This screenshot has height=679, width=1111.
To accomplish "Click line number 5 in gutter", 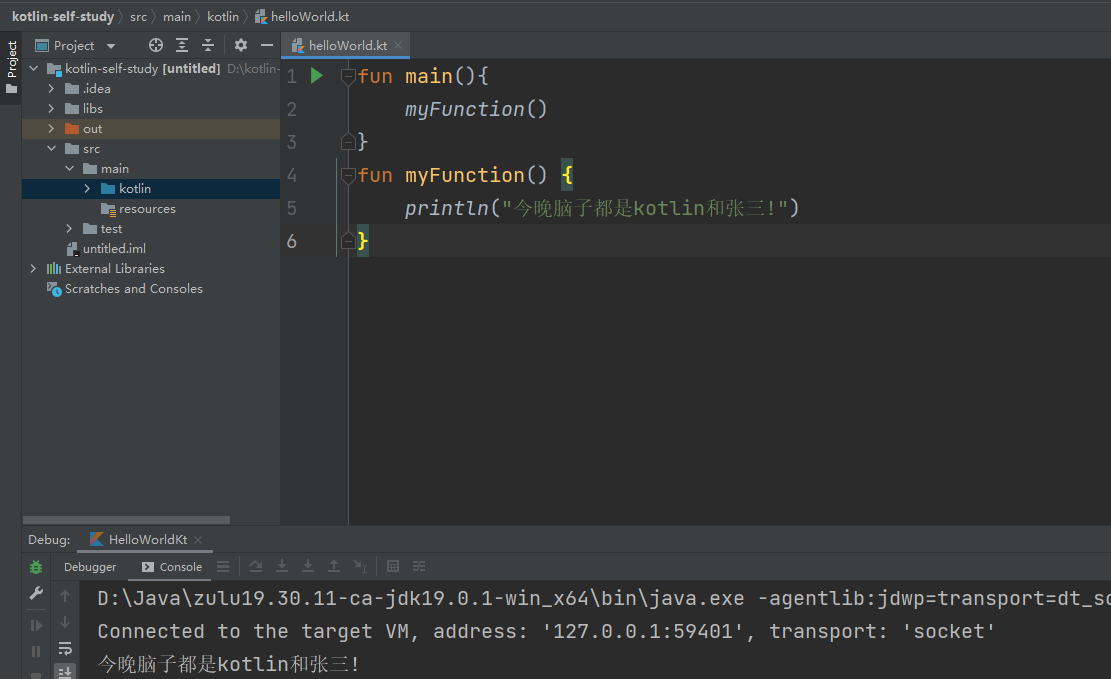I will pos(292,208).
